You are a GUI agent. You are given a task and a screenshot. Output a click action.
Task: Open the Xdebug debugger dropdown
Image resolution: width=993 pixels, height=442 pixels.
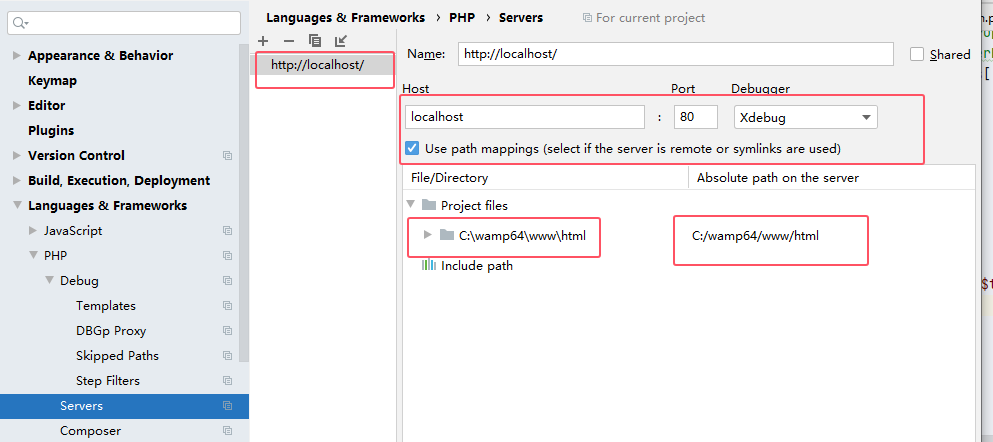point(806,117)
